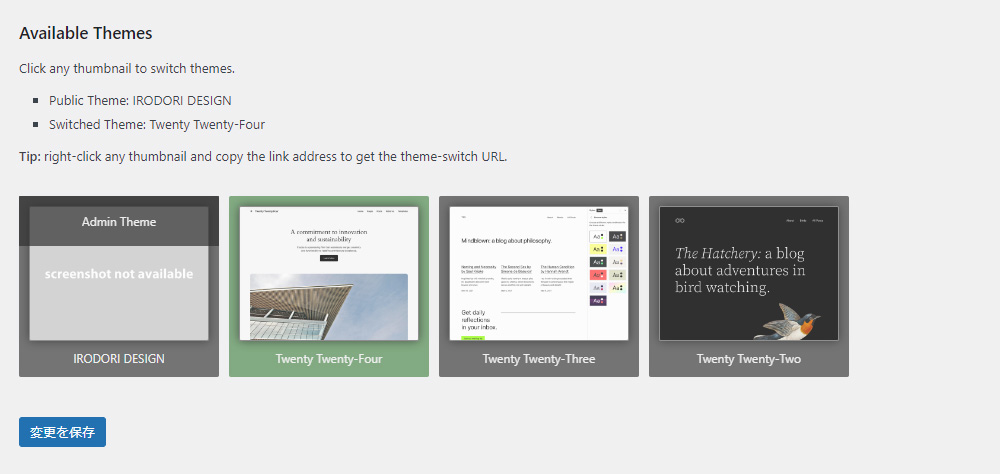The image size is (1000, 474).
Task: Click the 'Switched Theme: Twenty Twenty-Four' list item
Action: point(157,125)
